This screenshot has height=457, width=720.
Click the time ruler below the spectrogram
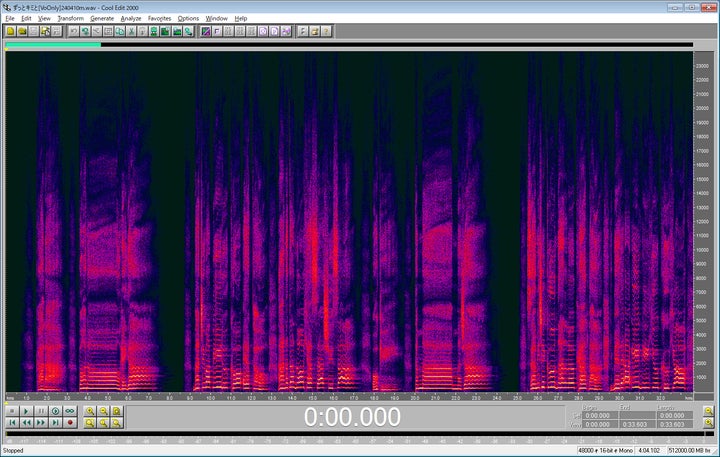349,398
